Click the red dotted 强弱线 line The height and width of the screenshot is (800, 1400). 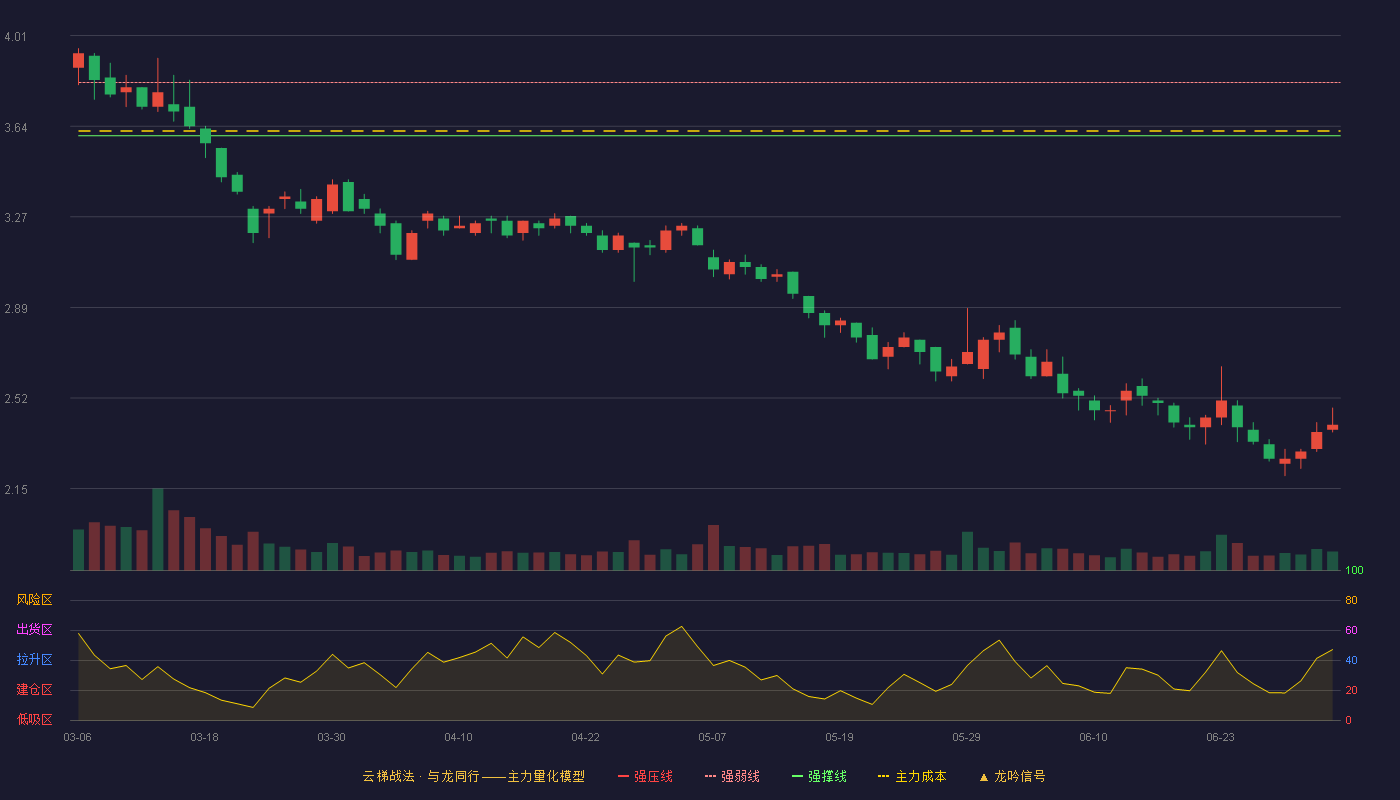709,82
